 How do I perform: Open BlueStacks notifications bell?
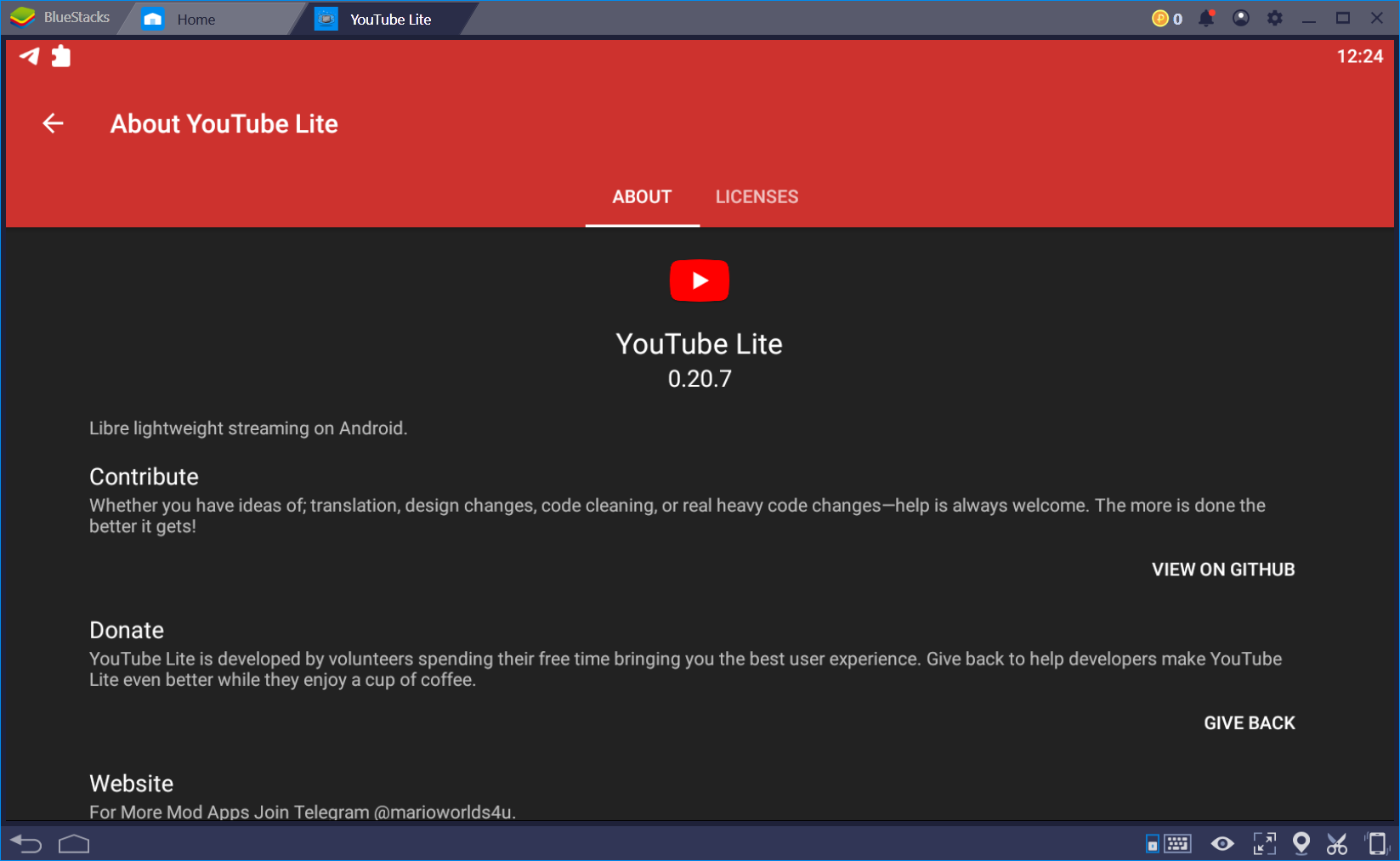[1206, 18]
